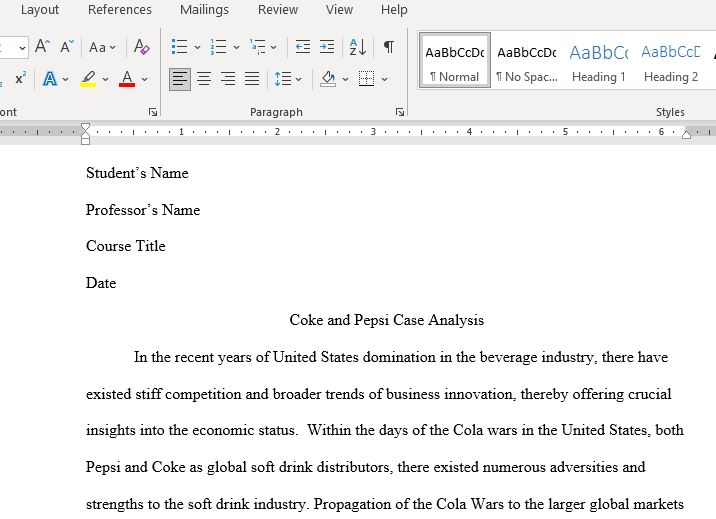716x519 pixels.
Task: Open the Bullets library dropdown arrow
Action: 197,47
